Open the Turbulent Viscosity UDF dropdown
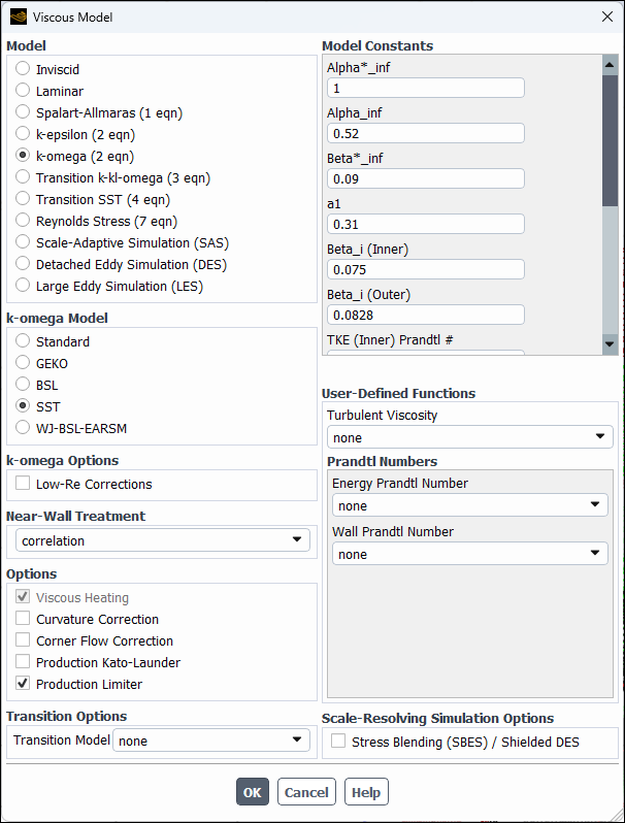 [470, 437]
